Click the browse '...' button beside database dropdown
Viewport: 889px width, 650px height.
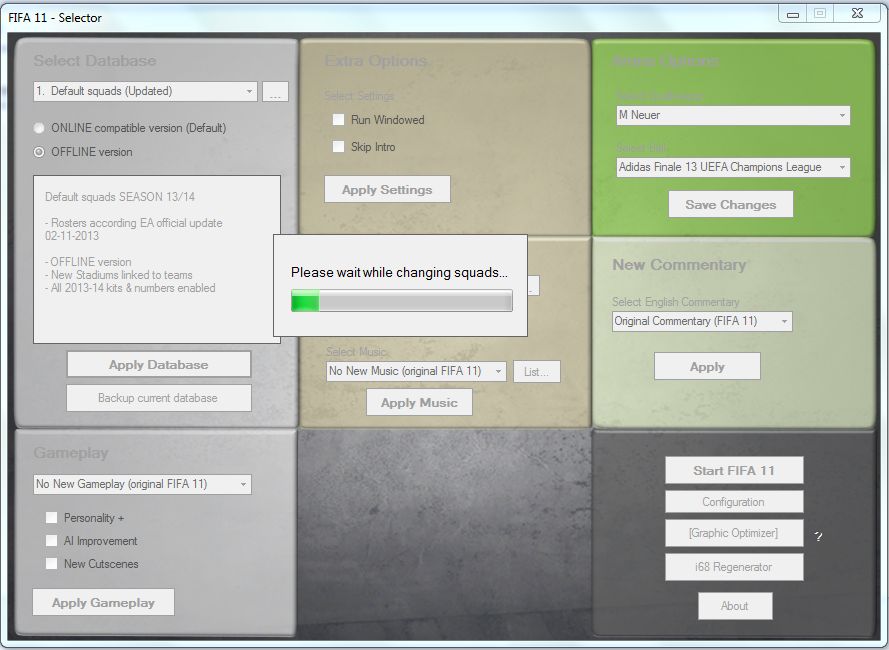tap(276, 92)
